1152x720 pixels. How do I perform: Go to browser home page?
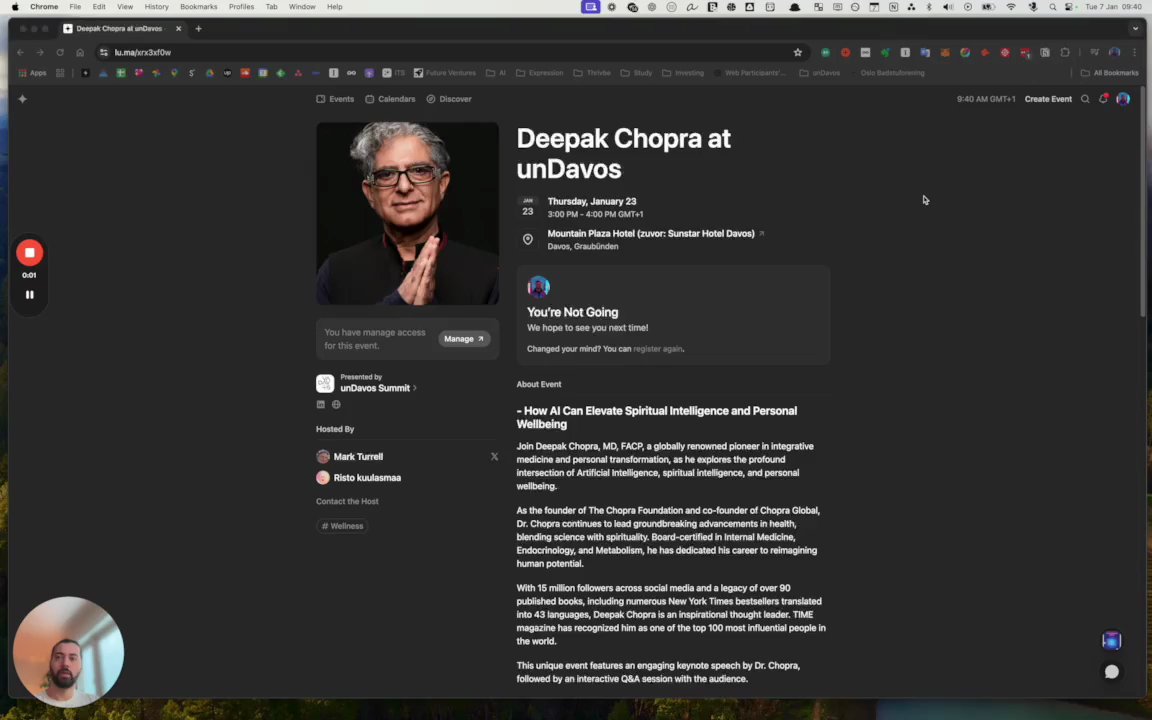(x=80, y=53)
